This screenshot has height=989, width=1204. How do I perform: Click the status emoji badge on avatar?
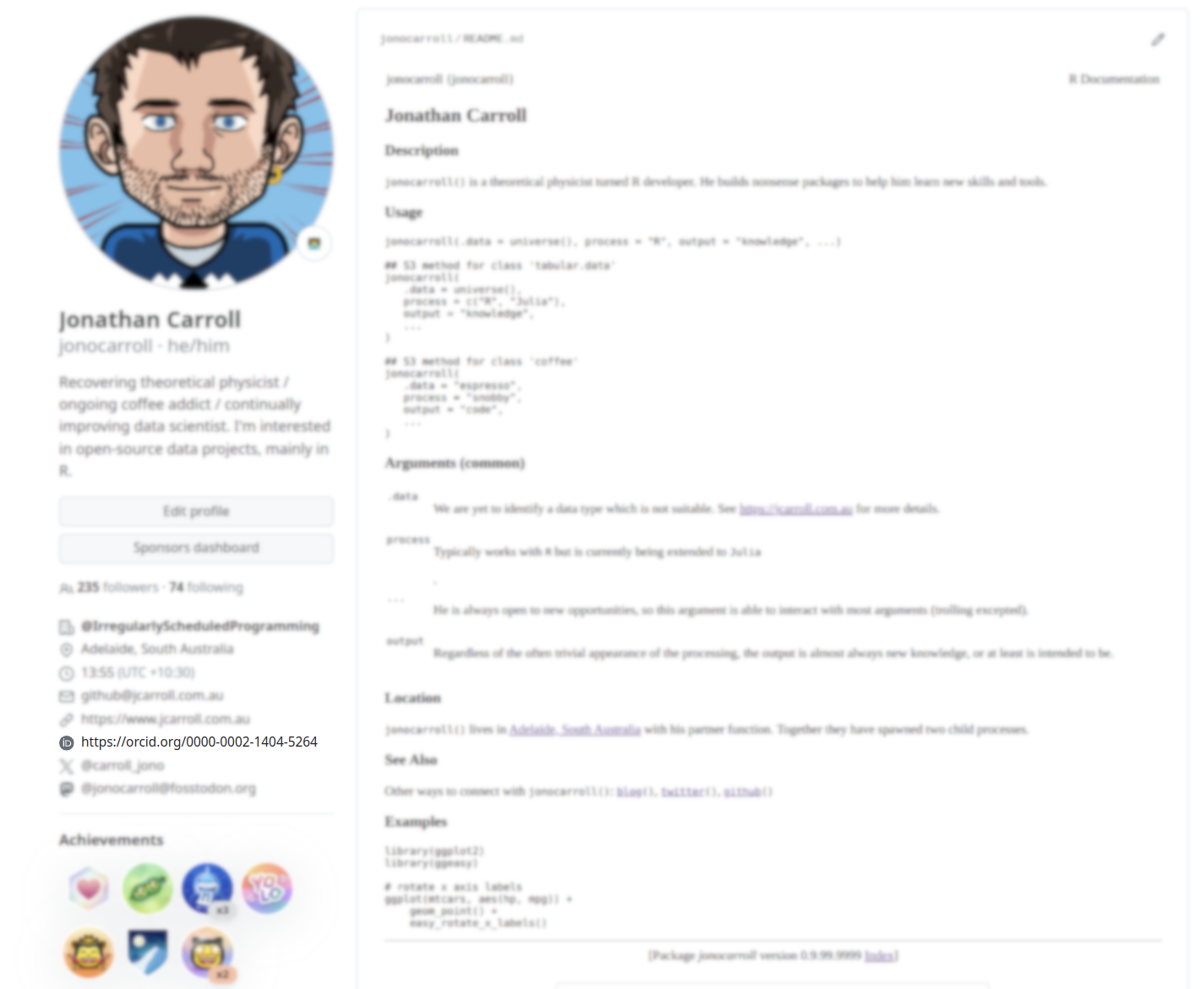(314, 243)
